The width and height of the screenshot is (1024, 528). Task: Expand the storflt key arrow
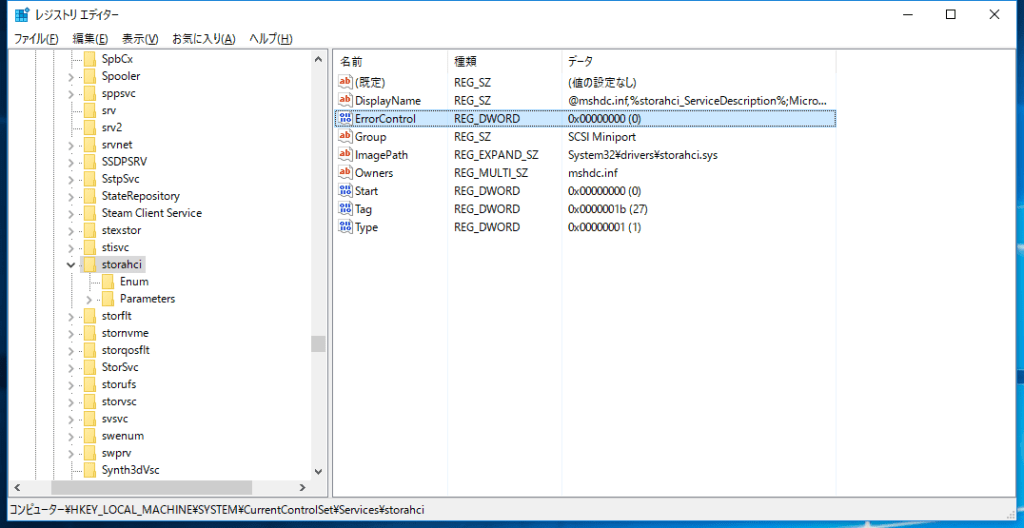tap(71, 316)
